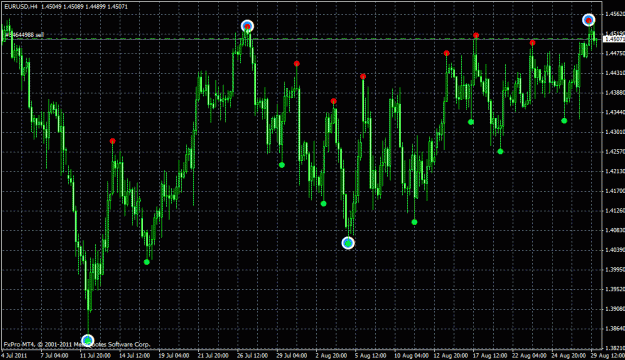
Task: Select the circled green dot at the chart's lowest low
Action: pos(88,340)
